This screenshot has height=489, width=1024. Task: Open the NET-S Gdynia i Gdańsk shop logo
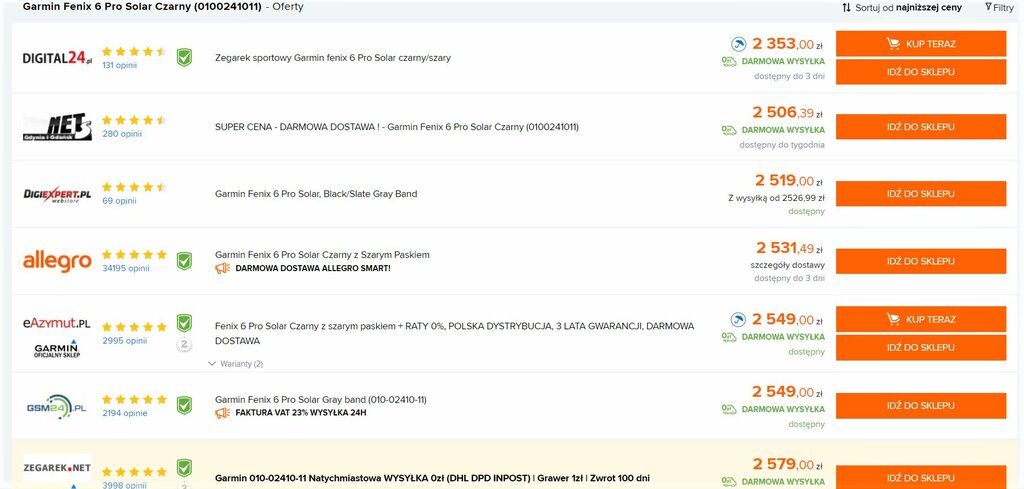[x=57, y=127]
